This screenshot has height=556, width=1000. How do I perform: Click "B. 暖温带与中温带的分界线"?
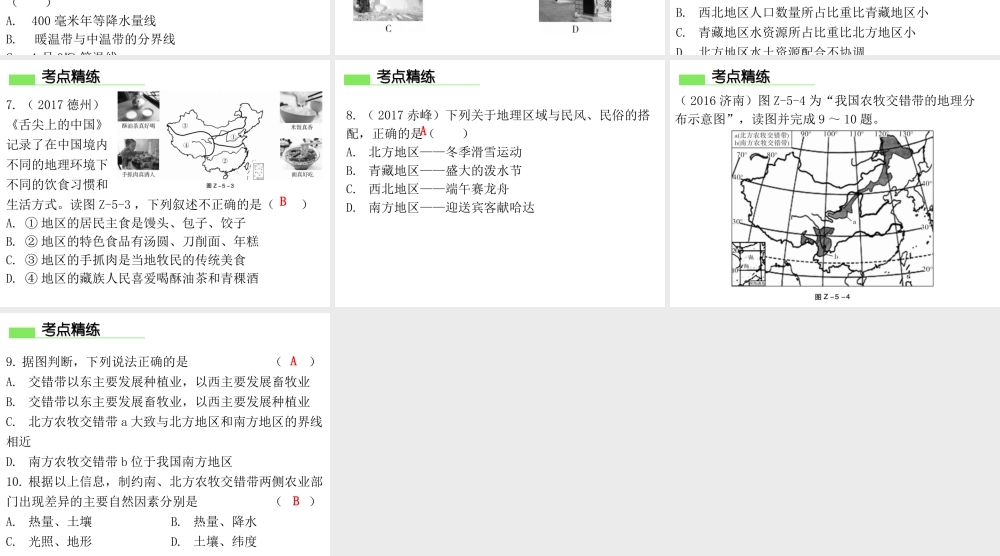(91, 40)
